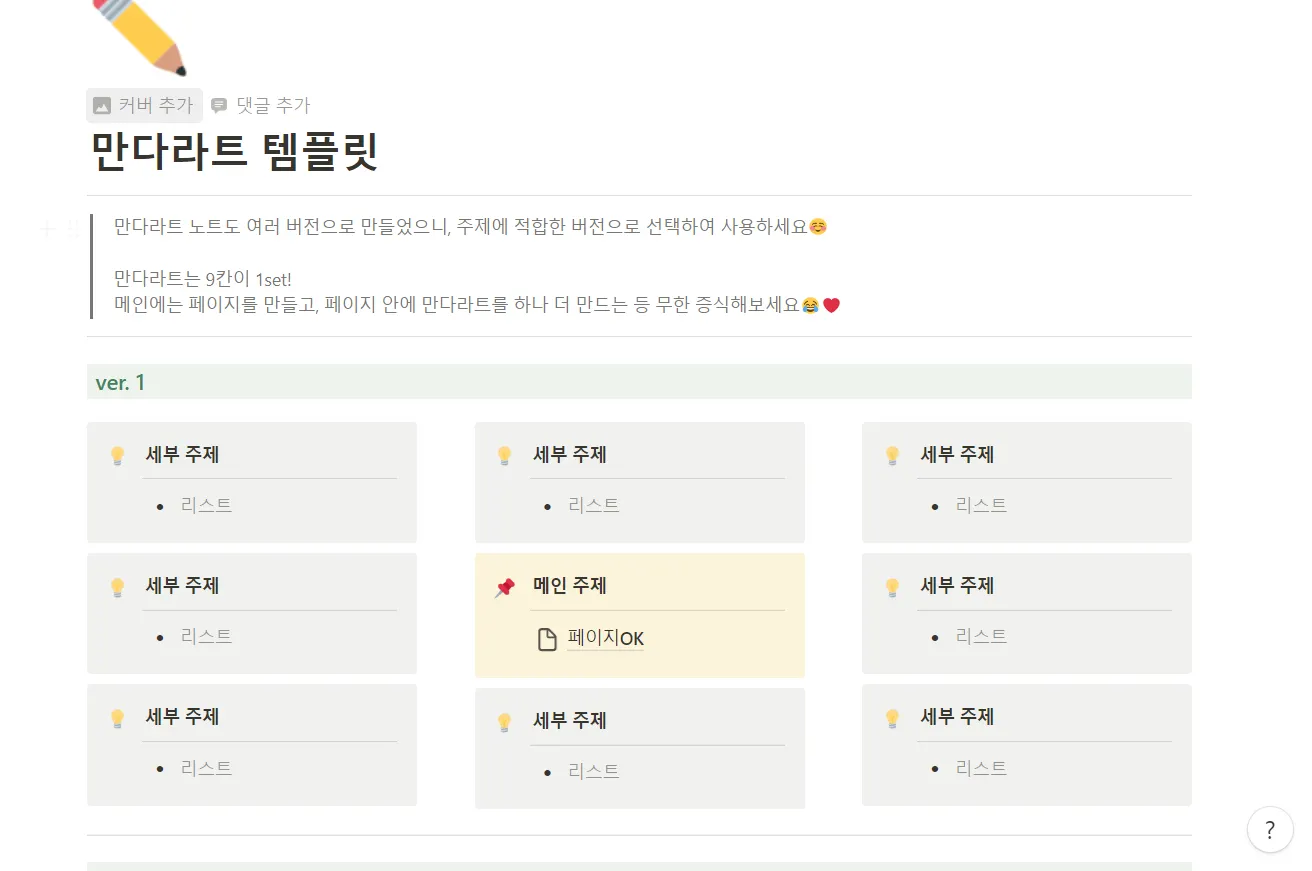
Task: Open the 페이지OK subpage link
Action: click(605, 638)
